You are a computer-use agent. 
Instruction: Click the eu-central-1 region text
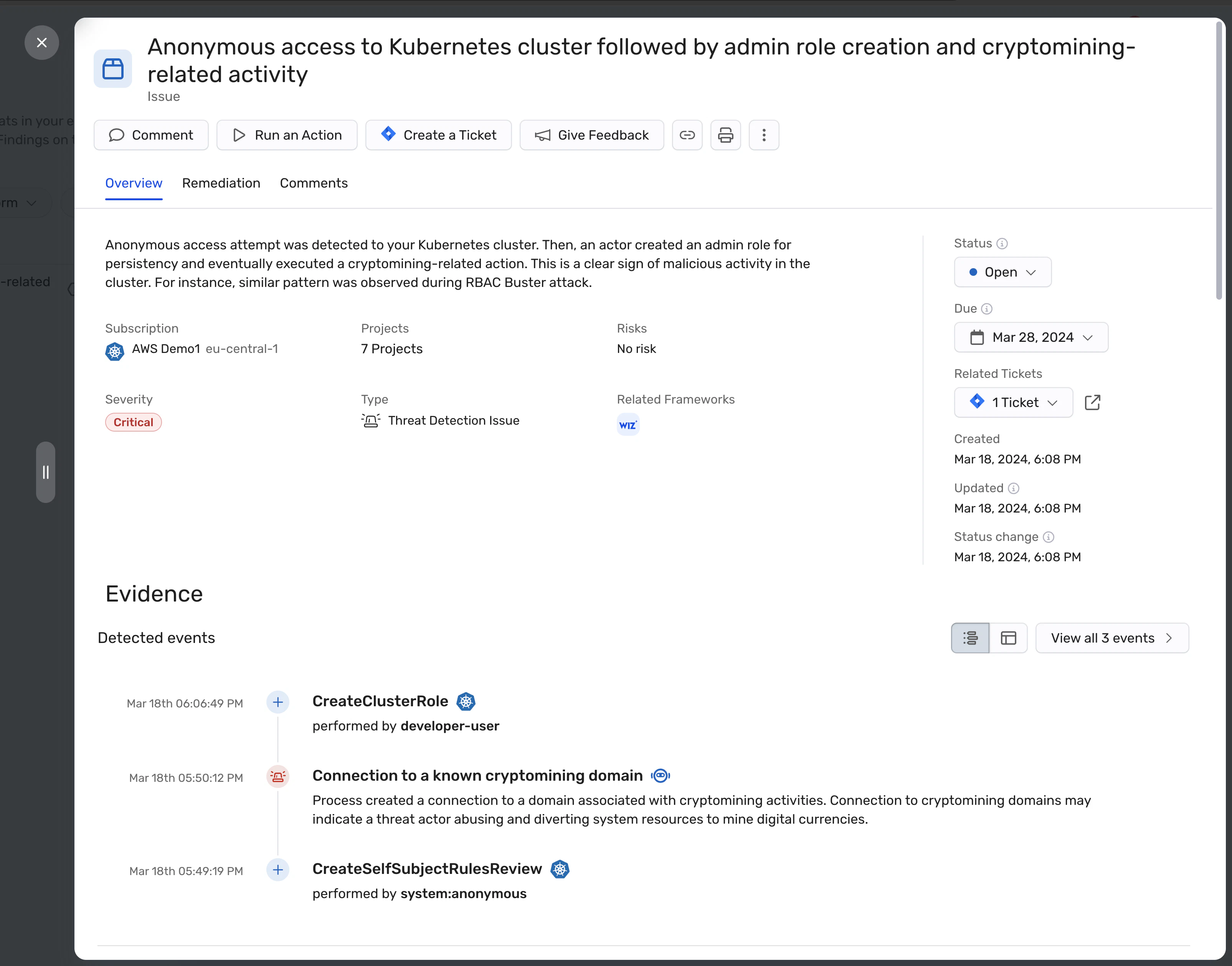pyautogui.click(x=241, y=349)
